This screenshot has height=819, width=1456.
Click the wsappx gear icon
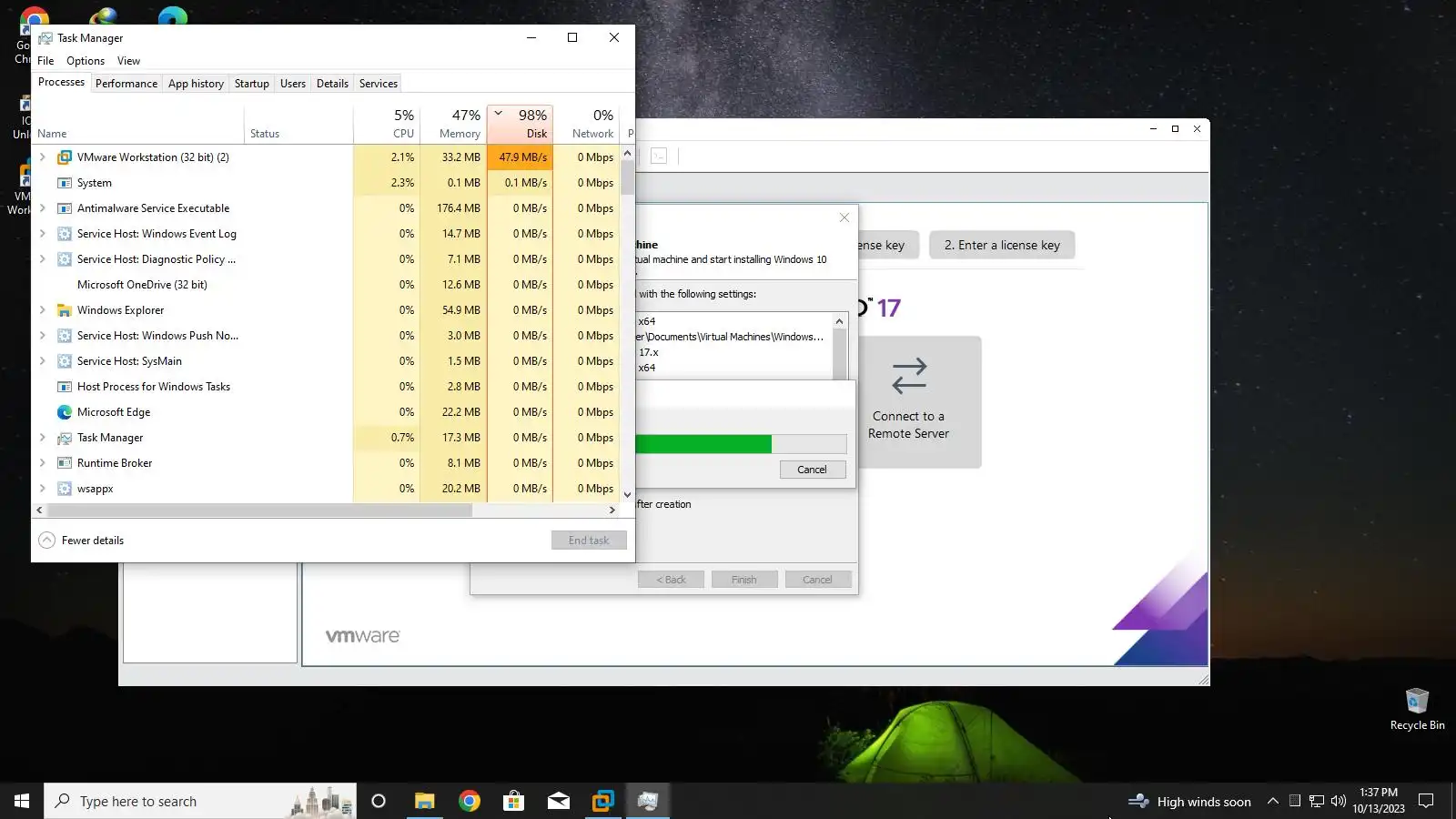pos(65,489)
